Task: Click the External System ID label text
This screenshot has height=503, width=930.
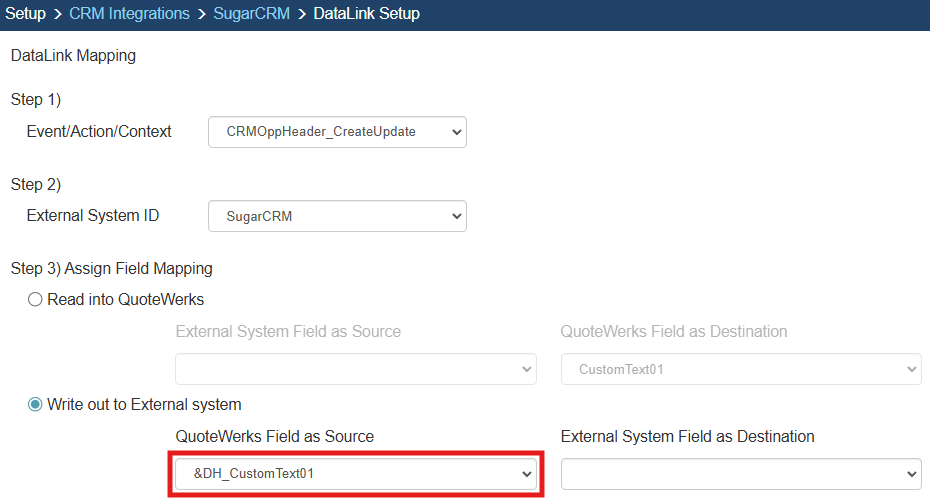Action: [x=92, y=216]
